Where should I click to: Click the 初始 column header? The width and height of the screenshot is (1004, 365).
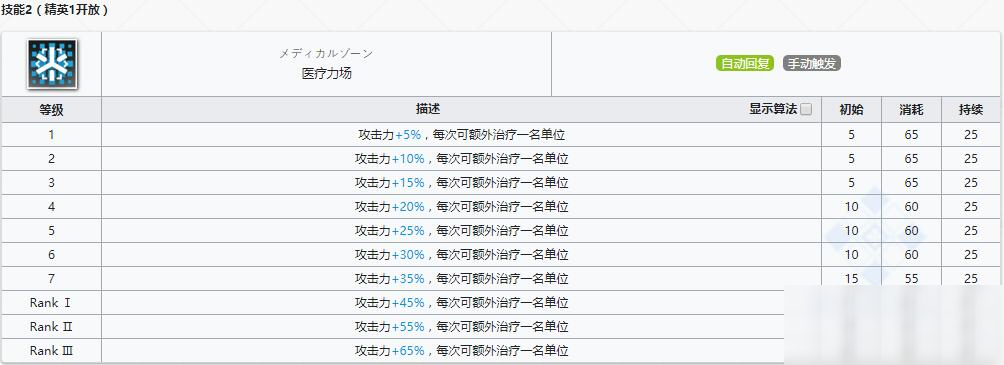[851, 110]
